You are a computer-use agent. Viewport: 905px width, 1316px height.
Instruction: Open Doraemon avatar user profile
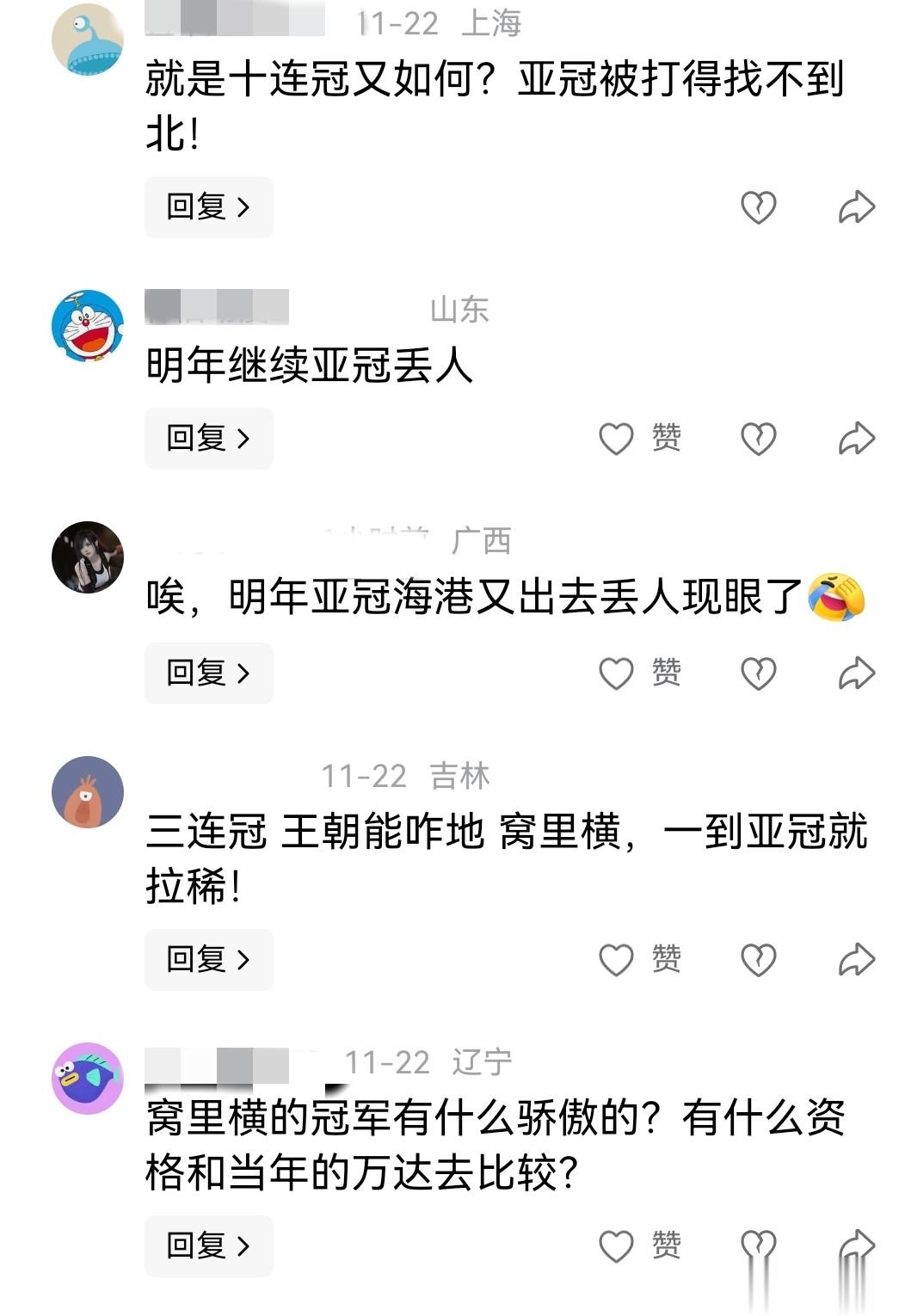click(88, 326)
